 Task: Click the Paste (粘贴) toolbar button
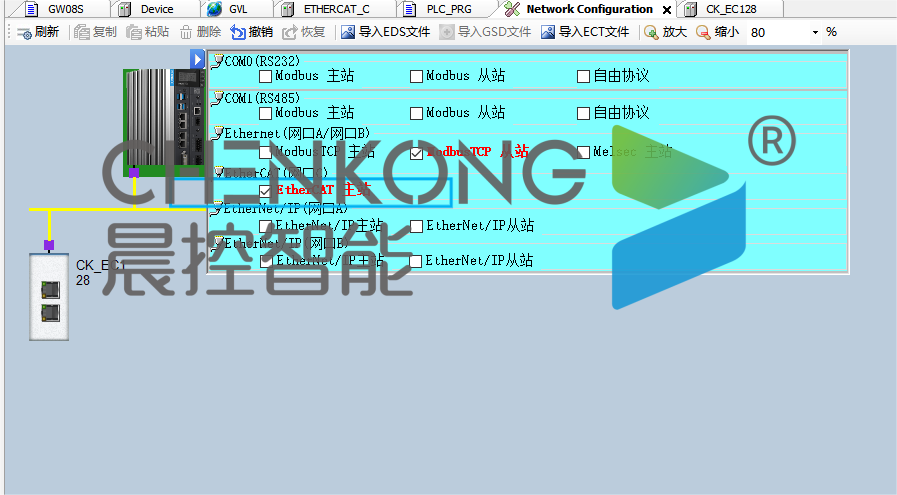click(x=148, y=32)
